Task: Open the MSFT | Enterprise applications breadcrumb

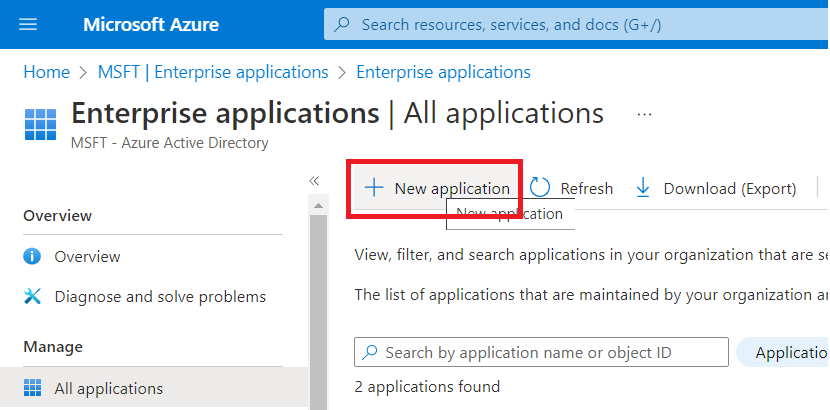Action: point(213,72)
